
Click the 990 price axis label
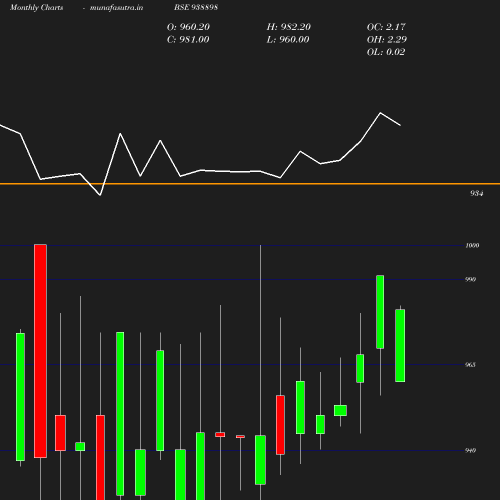click(x=470, y=279)
